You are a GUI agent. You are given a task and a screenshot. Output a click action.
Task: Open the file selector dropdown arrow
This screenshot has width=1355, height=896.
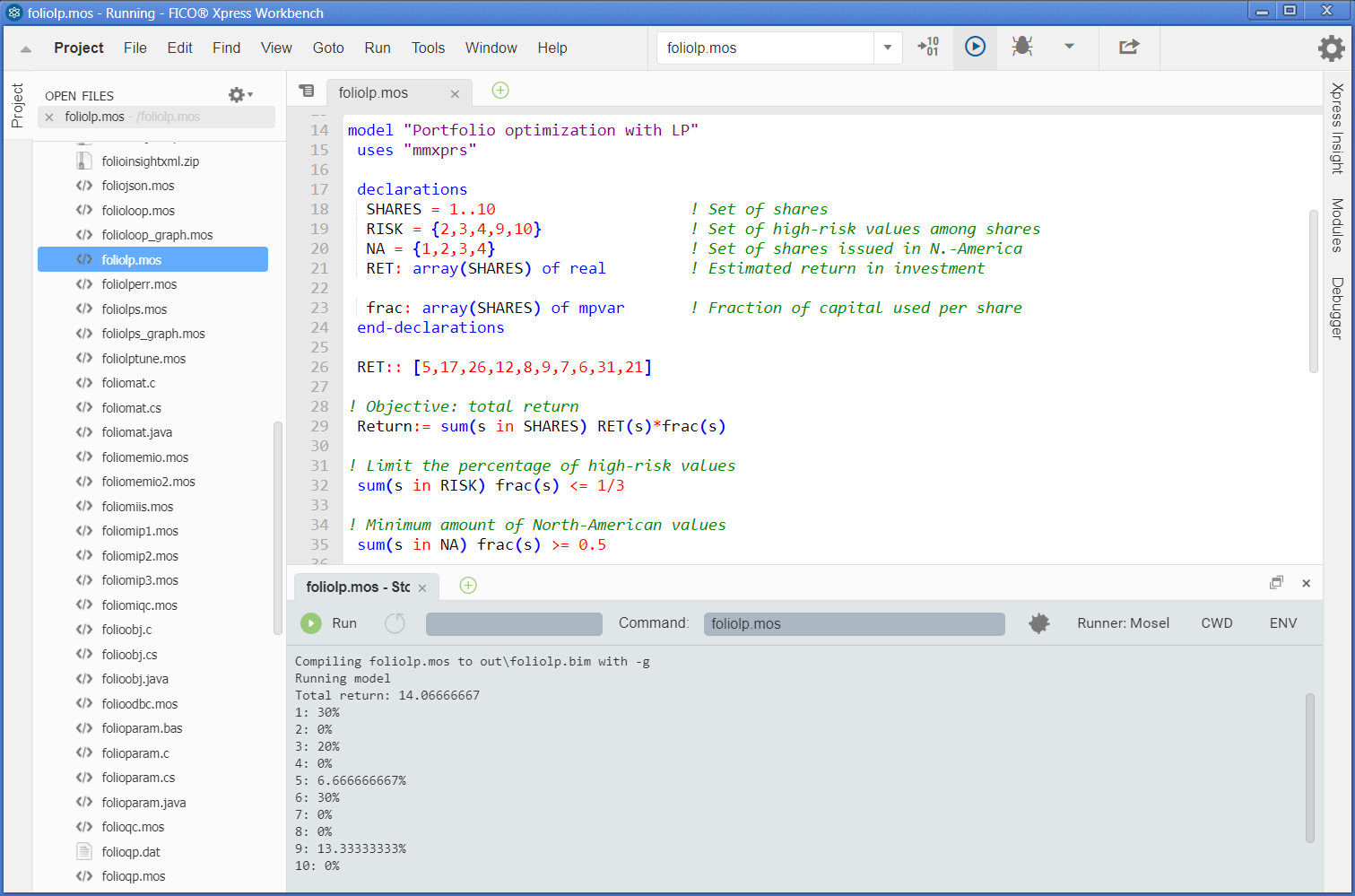886,48
